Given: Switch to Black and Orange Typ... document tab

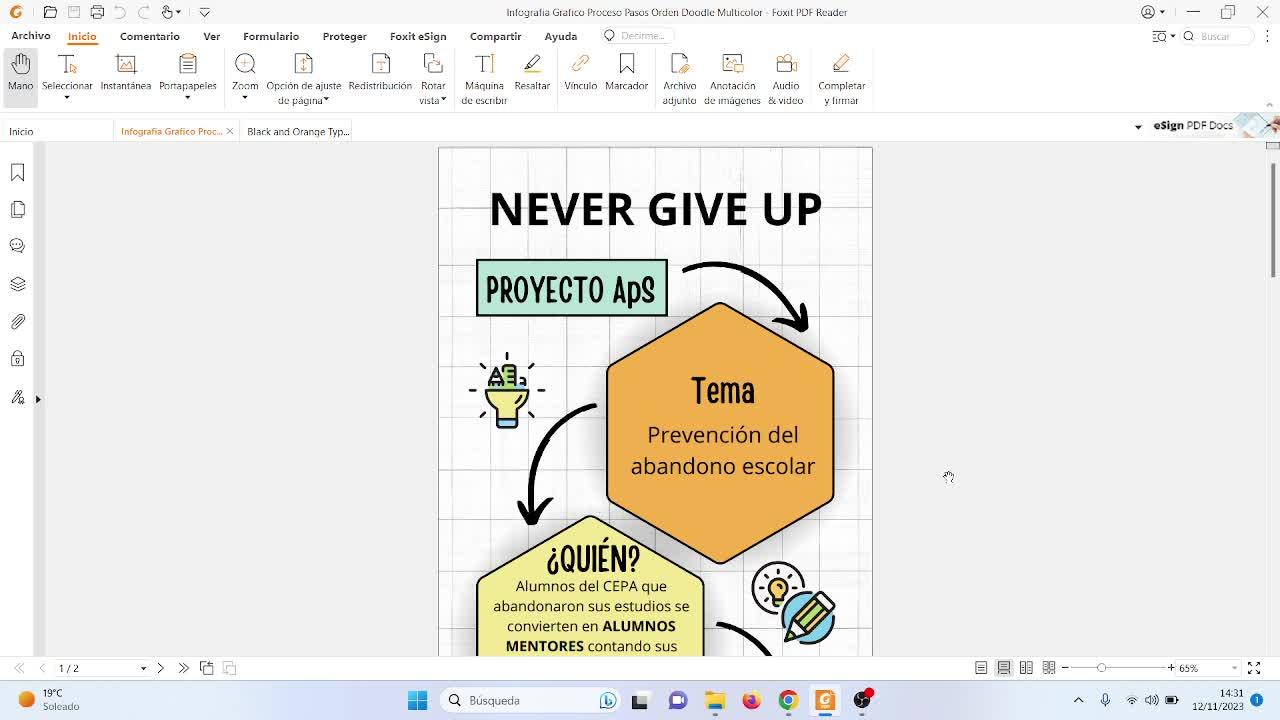Looking at the screenshot, I should tap(298, 131).
